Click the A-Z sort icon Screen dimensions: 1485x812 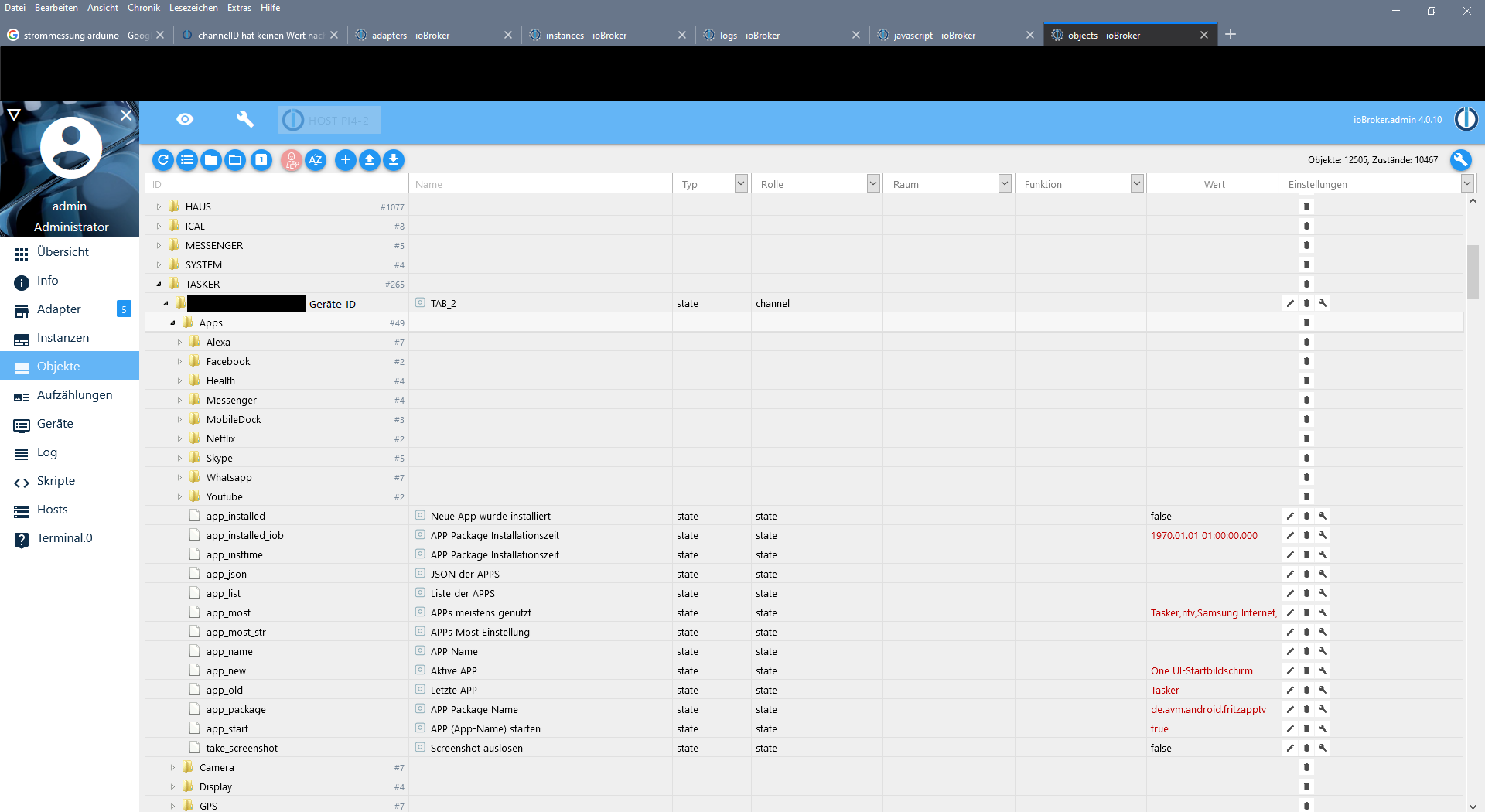pyautogui.click(x=316, y=160)
